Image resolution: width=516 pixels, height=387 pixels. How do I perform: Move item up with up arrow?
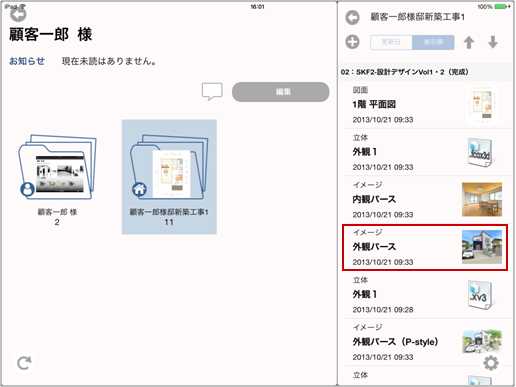(469, 42)
